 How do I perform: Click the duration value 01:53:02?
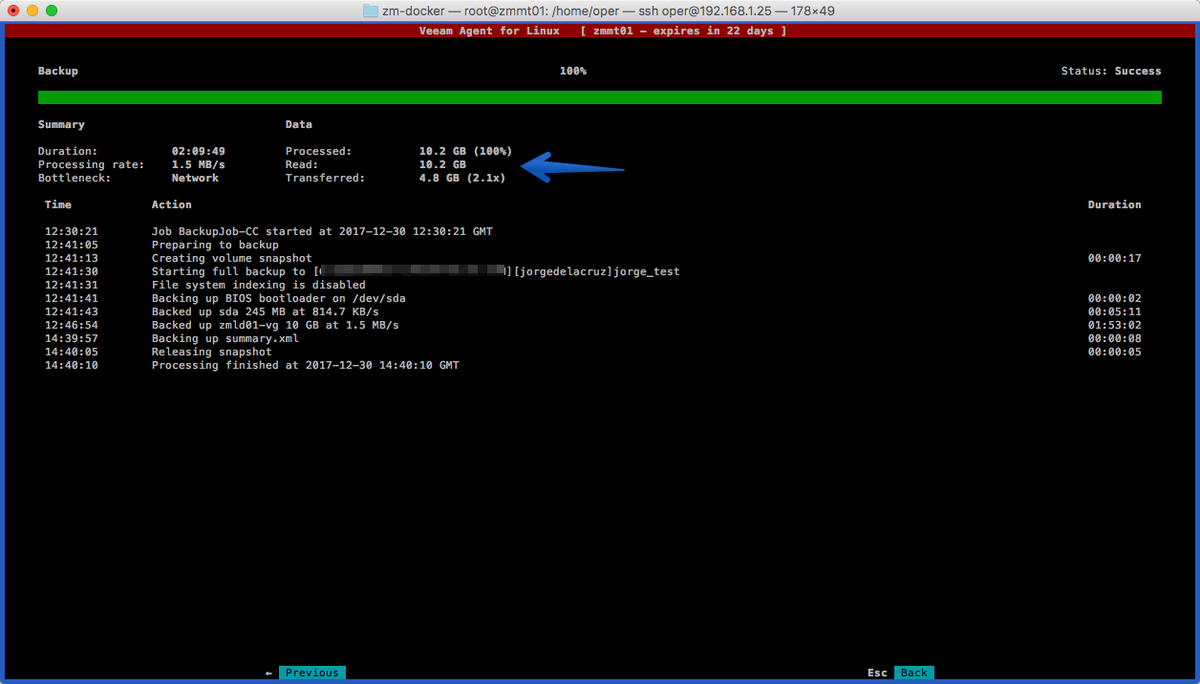coord(1114,325)
